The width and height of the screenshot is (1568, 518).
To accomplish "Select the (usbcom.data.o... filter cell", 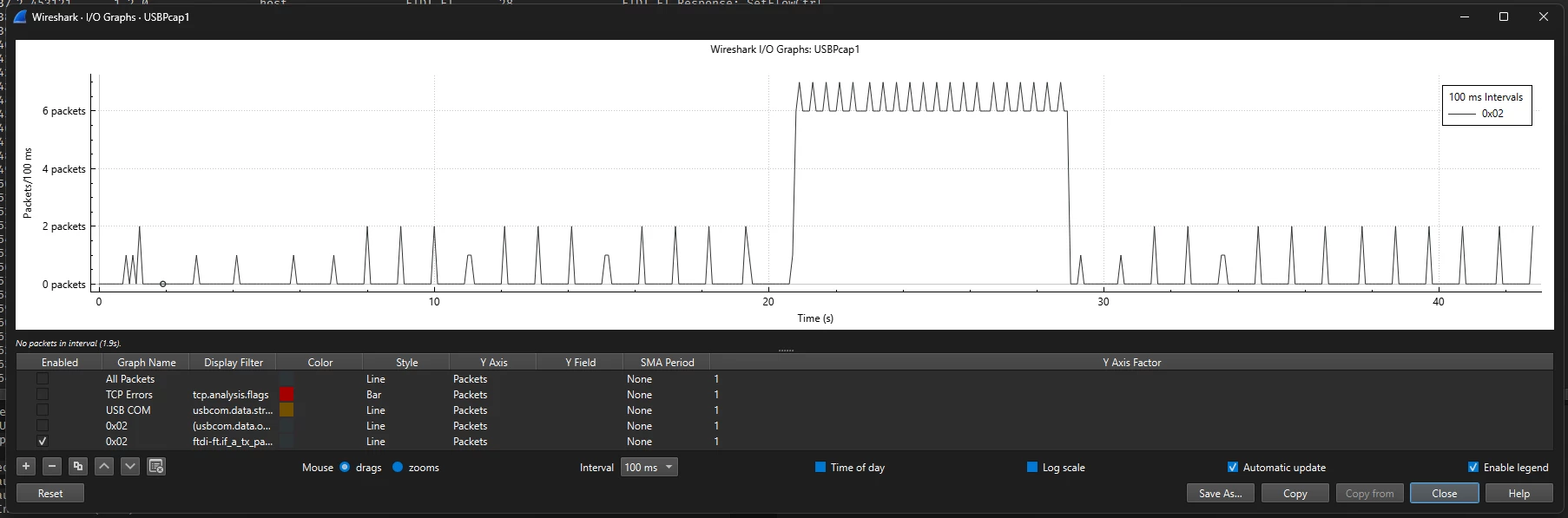I will [232, 426].
